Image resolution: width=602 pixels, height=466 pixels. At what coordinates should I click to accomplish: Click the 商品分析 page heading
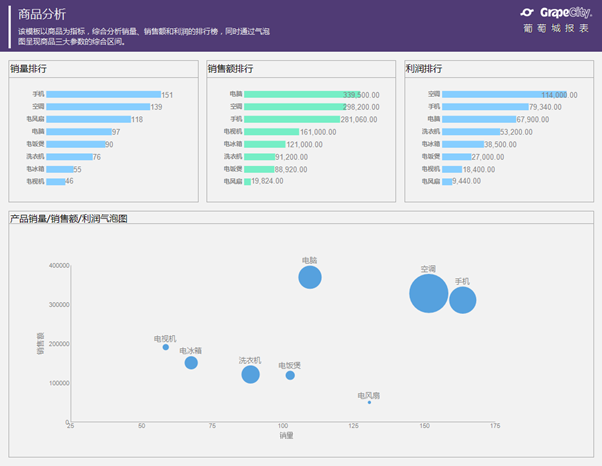pos(42,14)
